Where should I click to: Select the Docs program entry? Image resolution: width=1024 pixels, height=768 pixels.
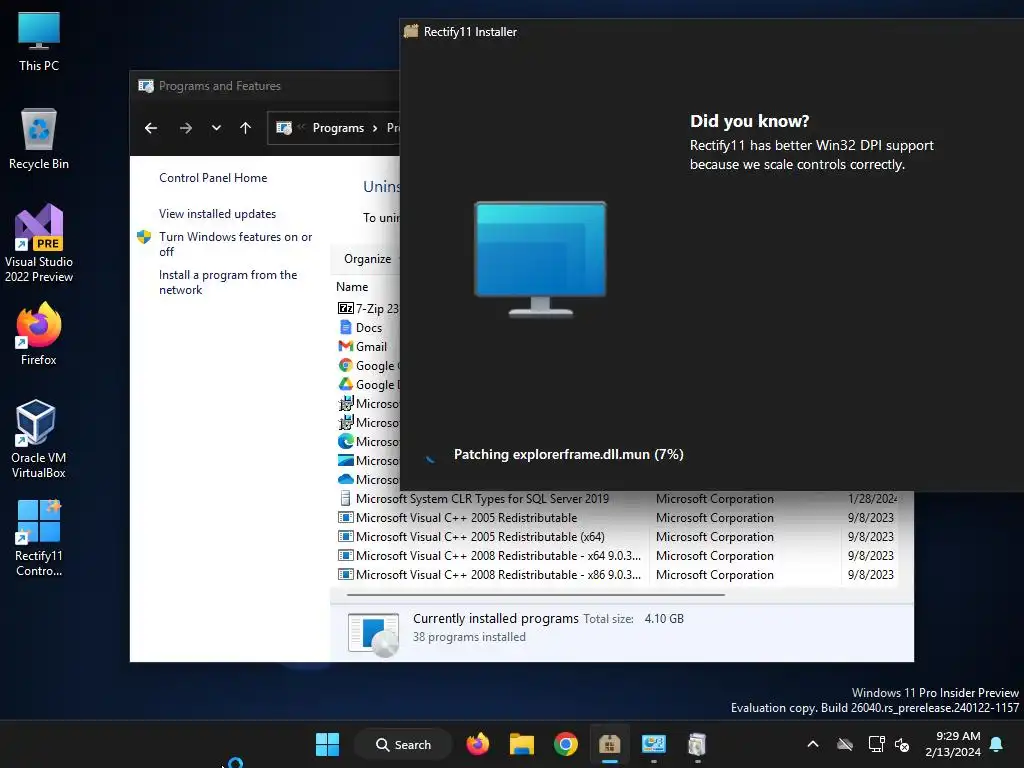pyautogui.click(x=368, y=328)
